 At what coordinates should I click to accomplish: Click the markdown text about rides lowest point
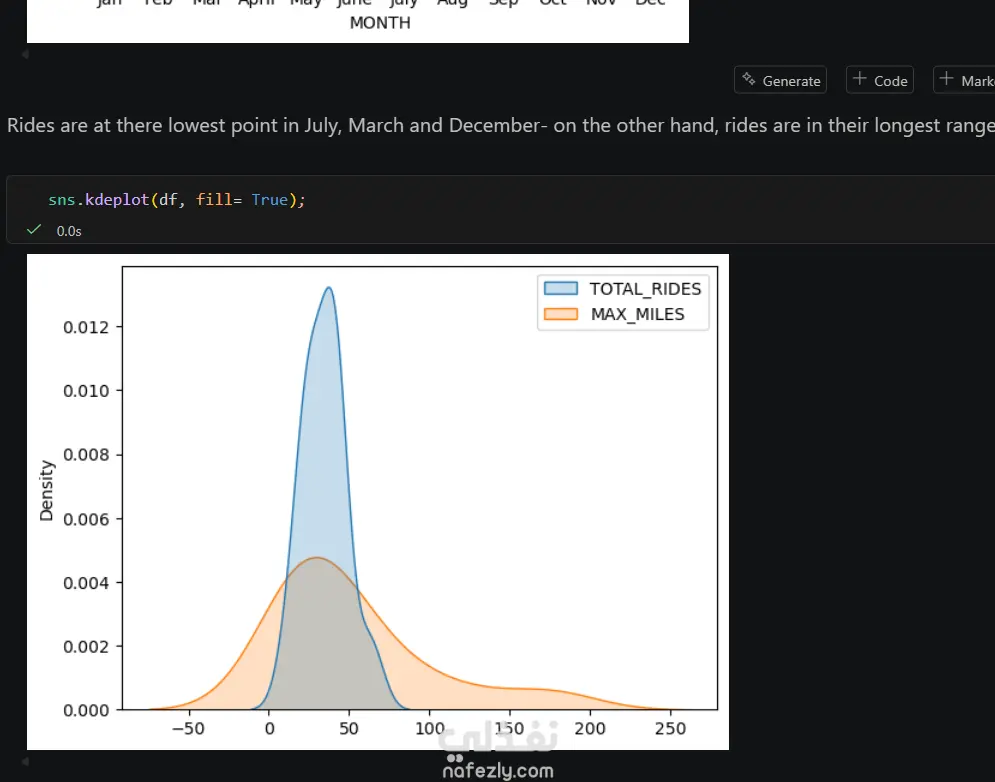tap(501, 126)
